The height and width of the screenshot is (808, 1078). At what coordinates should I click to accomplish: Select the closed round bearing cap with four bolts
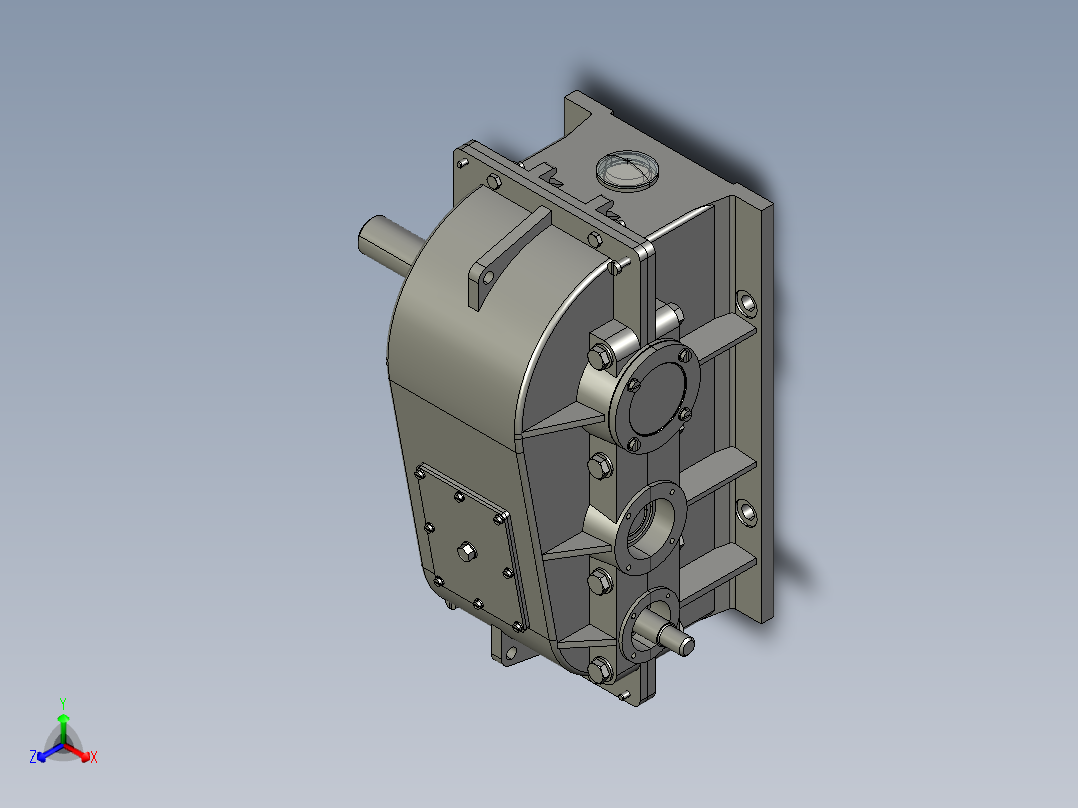pos(654,396)
